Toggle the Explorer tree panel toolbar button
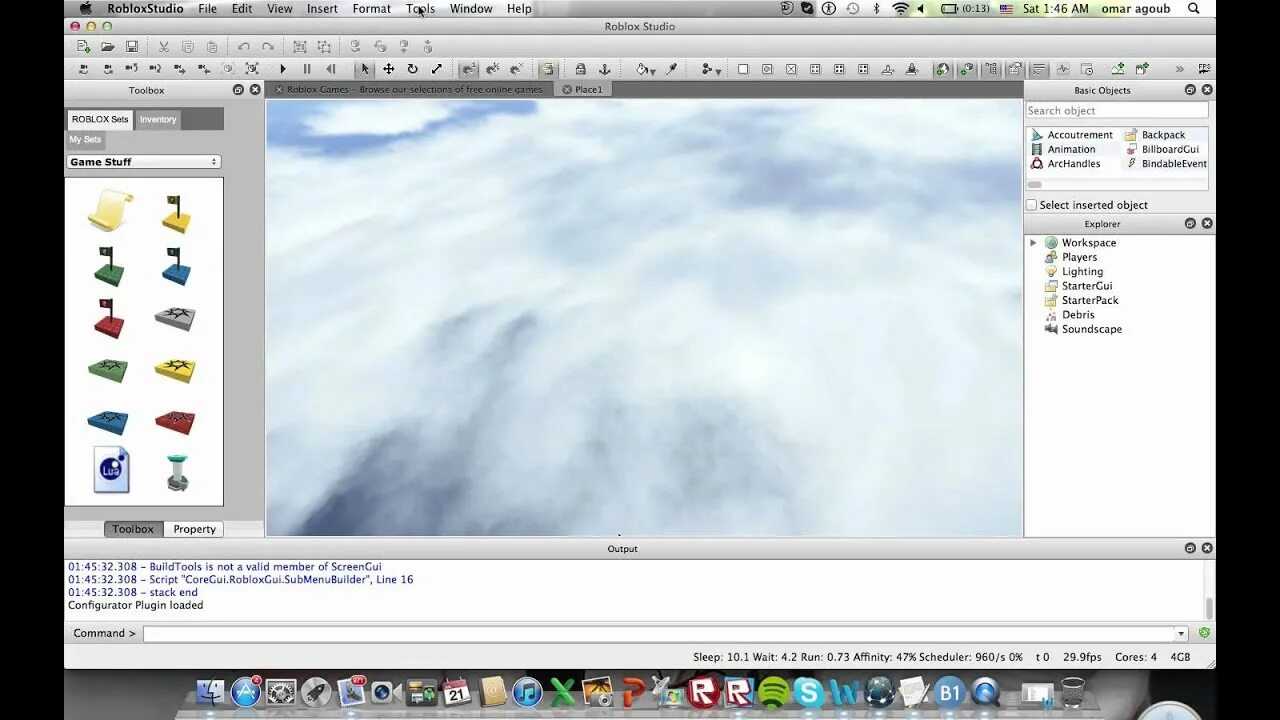This screenshot has width=1280, height=720. pos(991,69)
